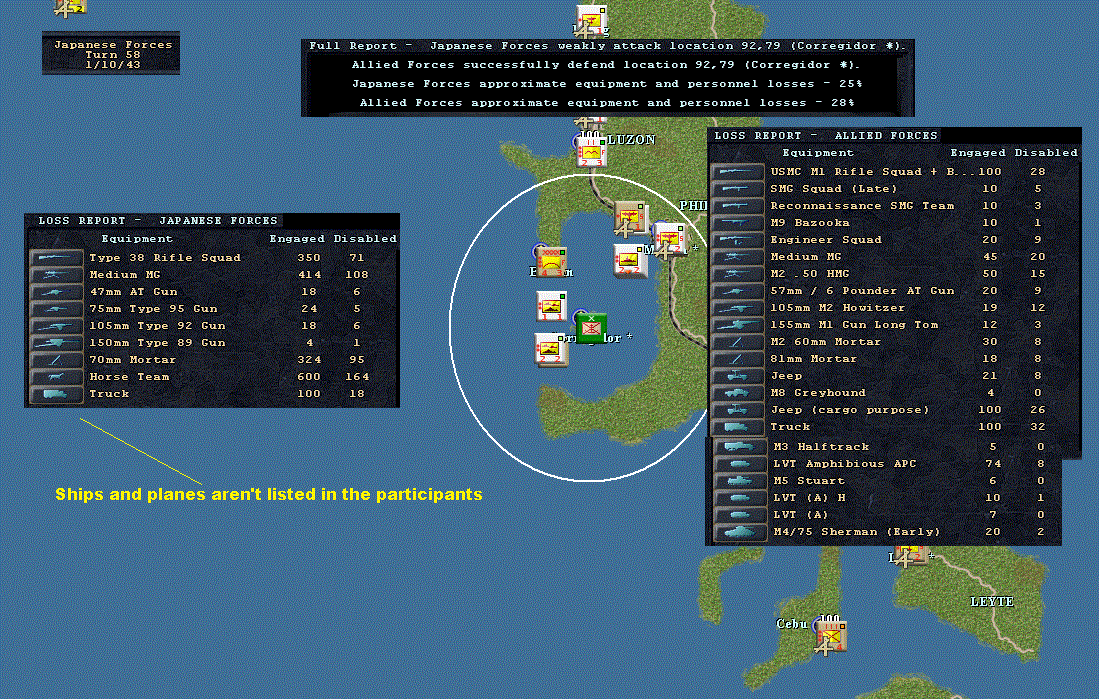Click the LVT Amphibious APC icon

740,463
